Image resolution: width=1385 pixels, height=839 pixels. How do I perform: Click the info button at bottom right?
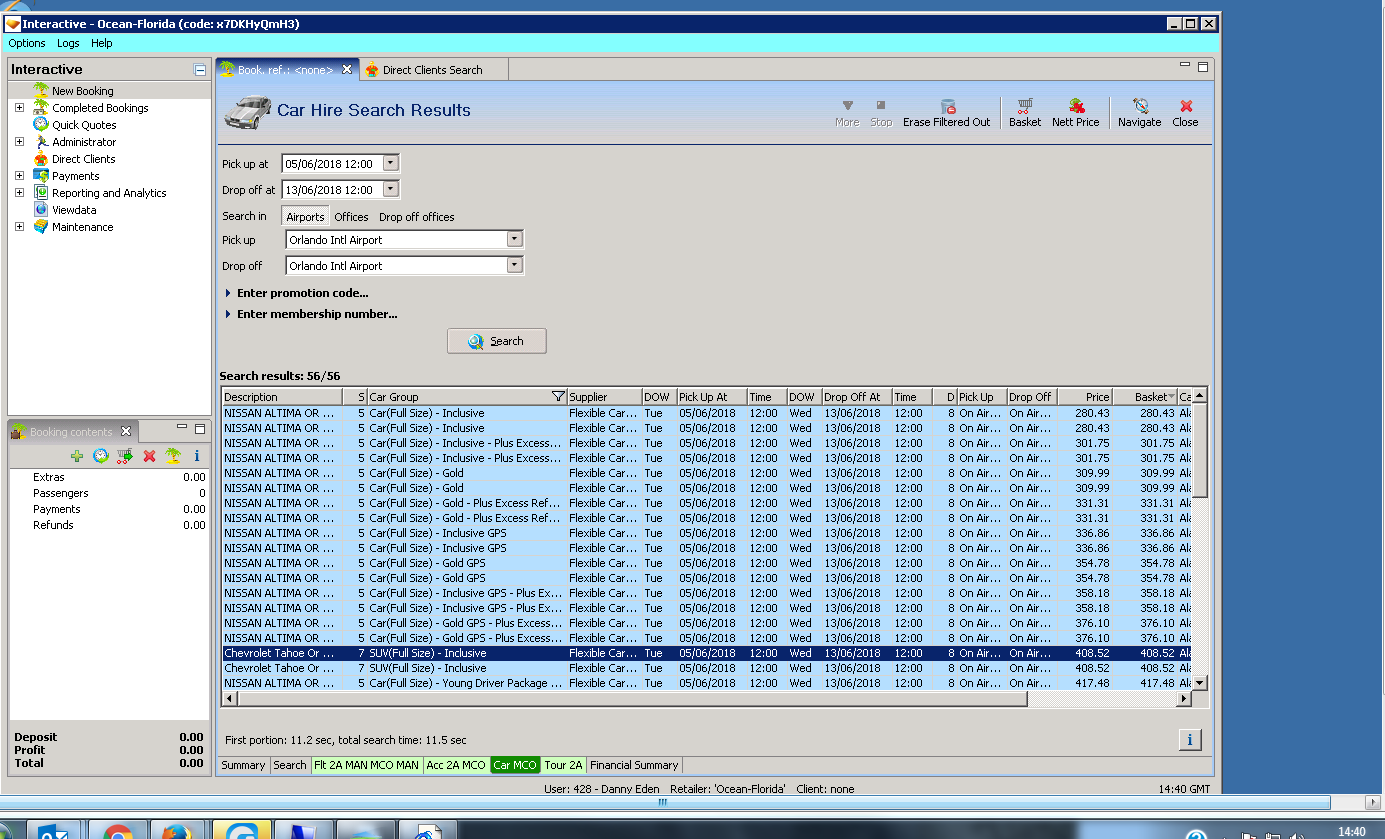point(1189,740)
